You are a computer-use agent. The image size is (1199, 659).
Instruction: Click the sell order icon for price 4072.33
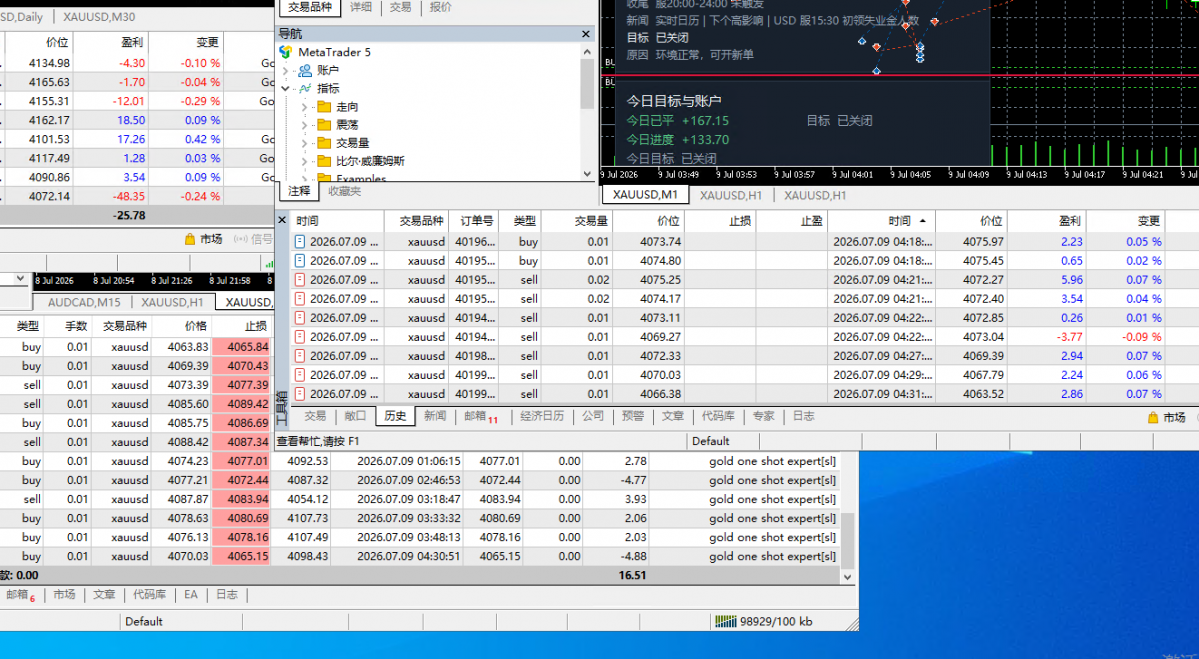[x=300, y=356]
